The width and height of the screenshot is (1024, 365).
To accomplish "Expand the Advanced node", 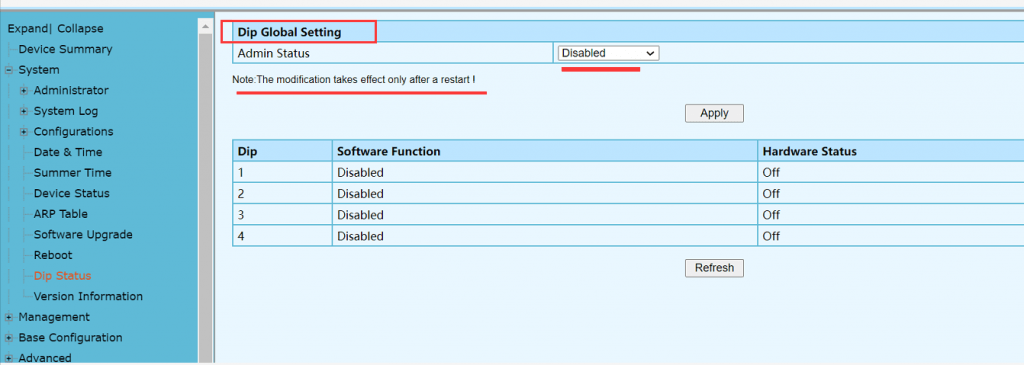I will click(9, 358).
